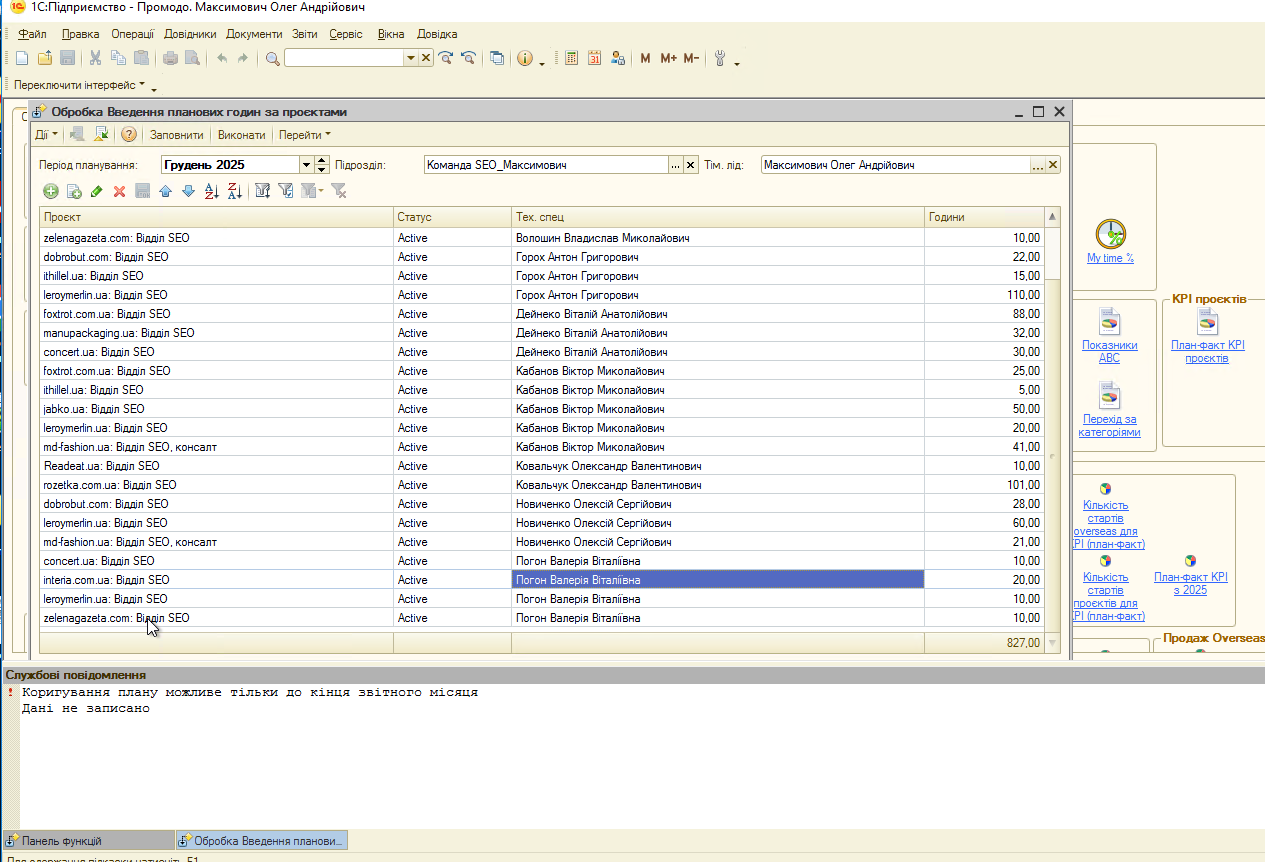This screenshot has height=862, width=1265.
Task: Sort the table ascending A-Z
Action: [211, 191]
